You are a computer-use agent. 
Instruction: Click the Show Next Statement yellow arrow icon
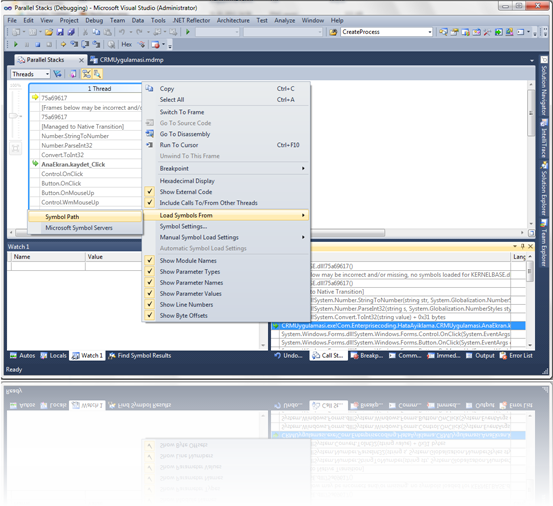click(63, 44)
